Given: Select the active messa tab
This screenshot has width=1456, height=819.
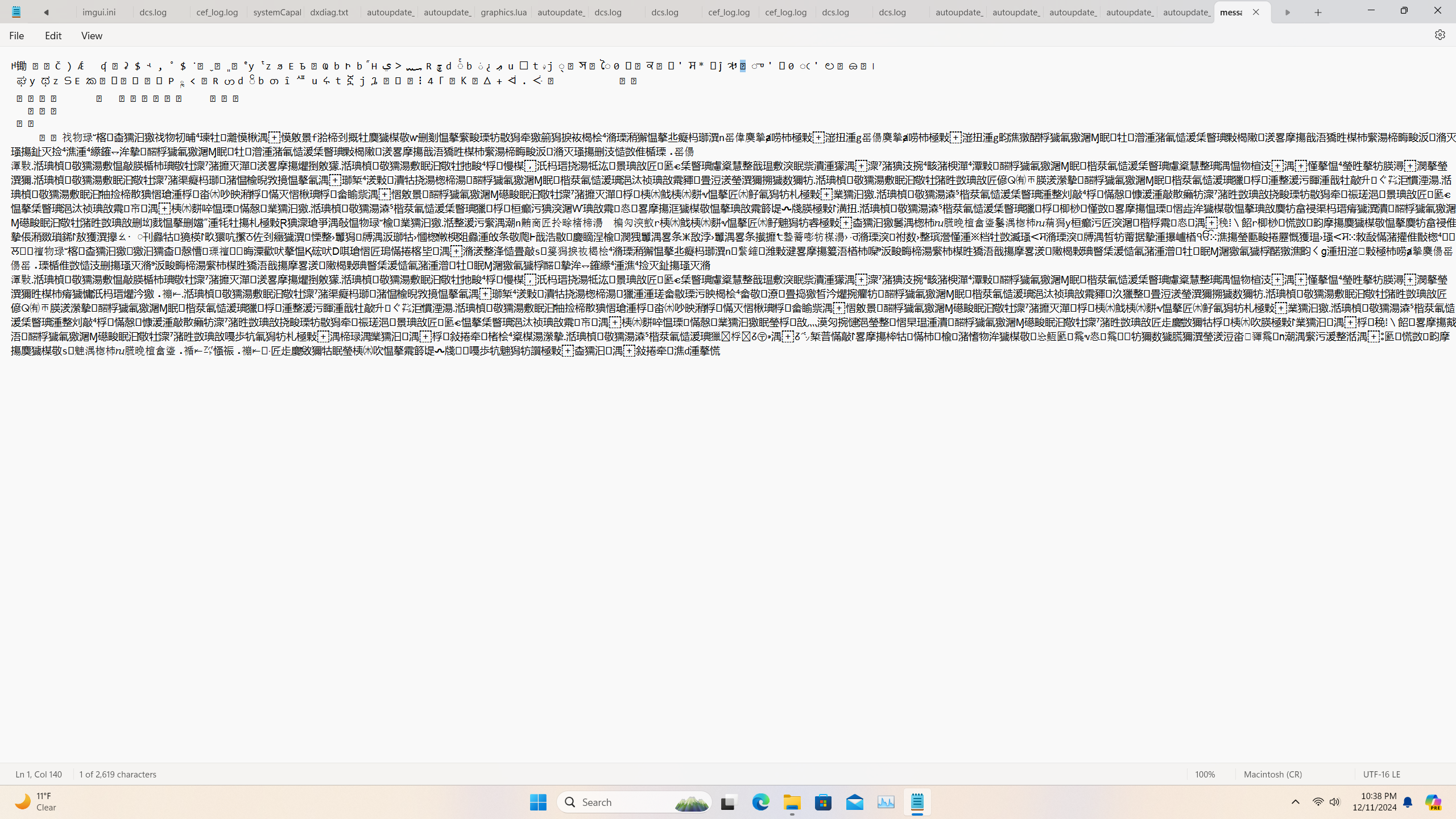Looking at the screenshot, I should click(1232, 12).
